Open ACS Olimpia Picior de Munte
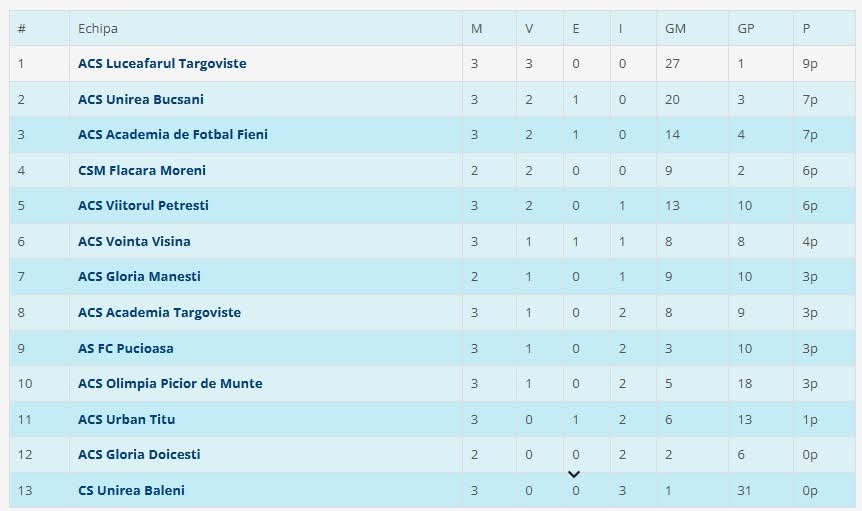The width and height of the screenshot is (862, 511). coord(170,383)
